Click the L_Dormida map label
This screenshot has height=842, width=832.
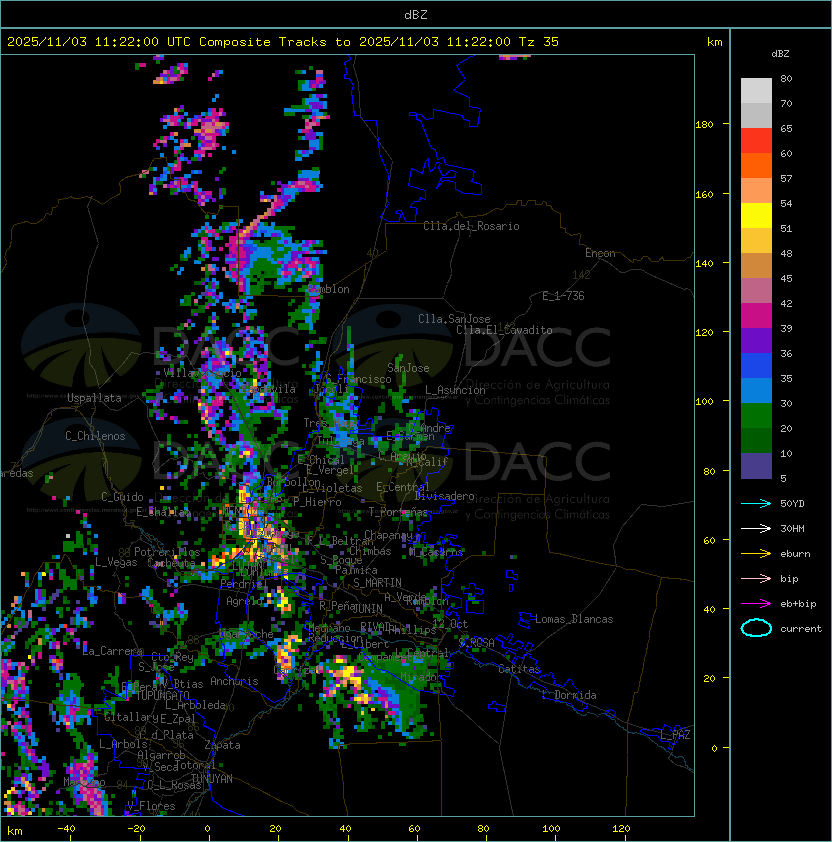pyautogui.click(x=569, y=695)
